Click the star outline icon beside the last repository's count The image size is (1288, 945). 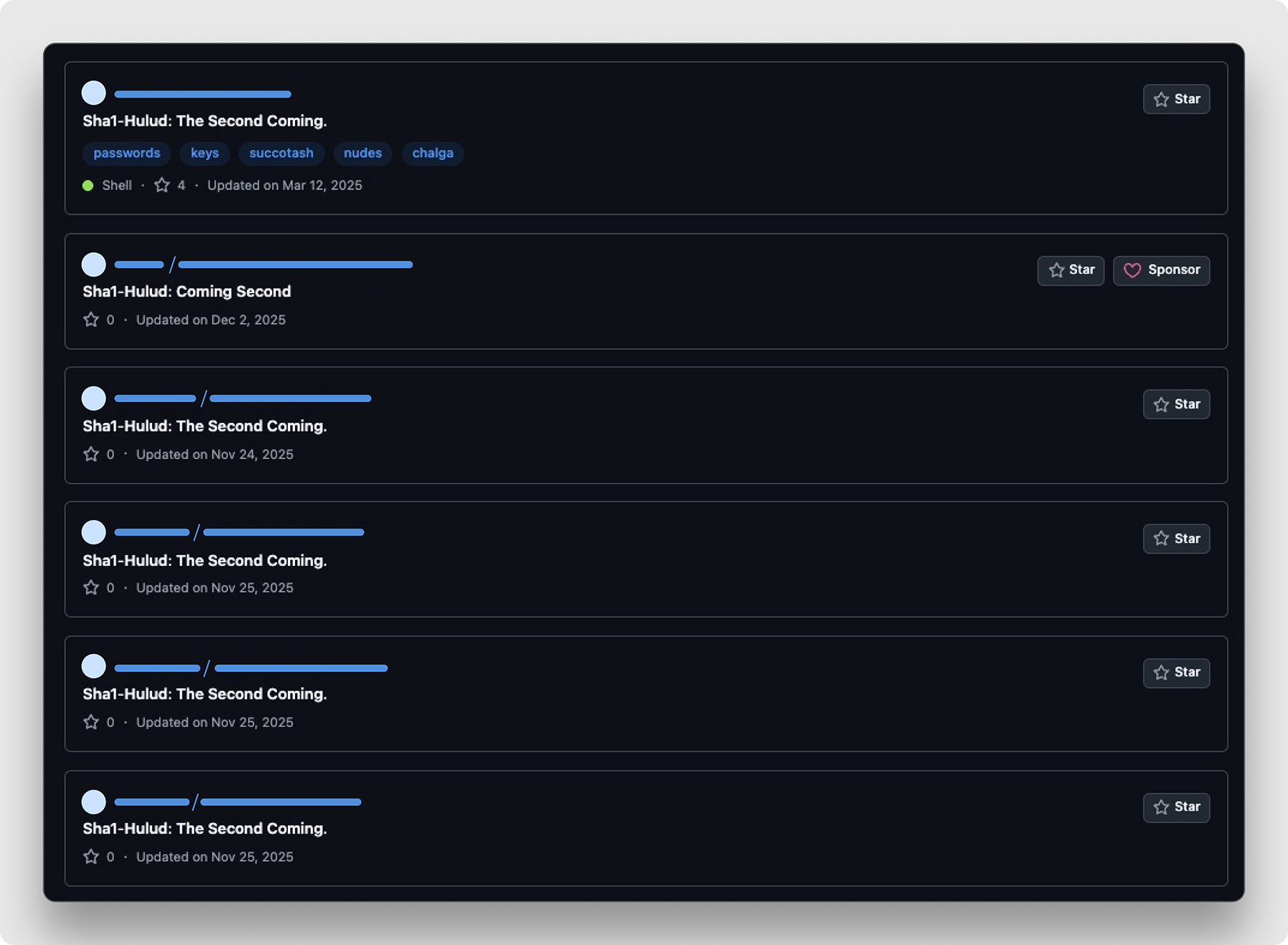(91, 857)
